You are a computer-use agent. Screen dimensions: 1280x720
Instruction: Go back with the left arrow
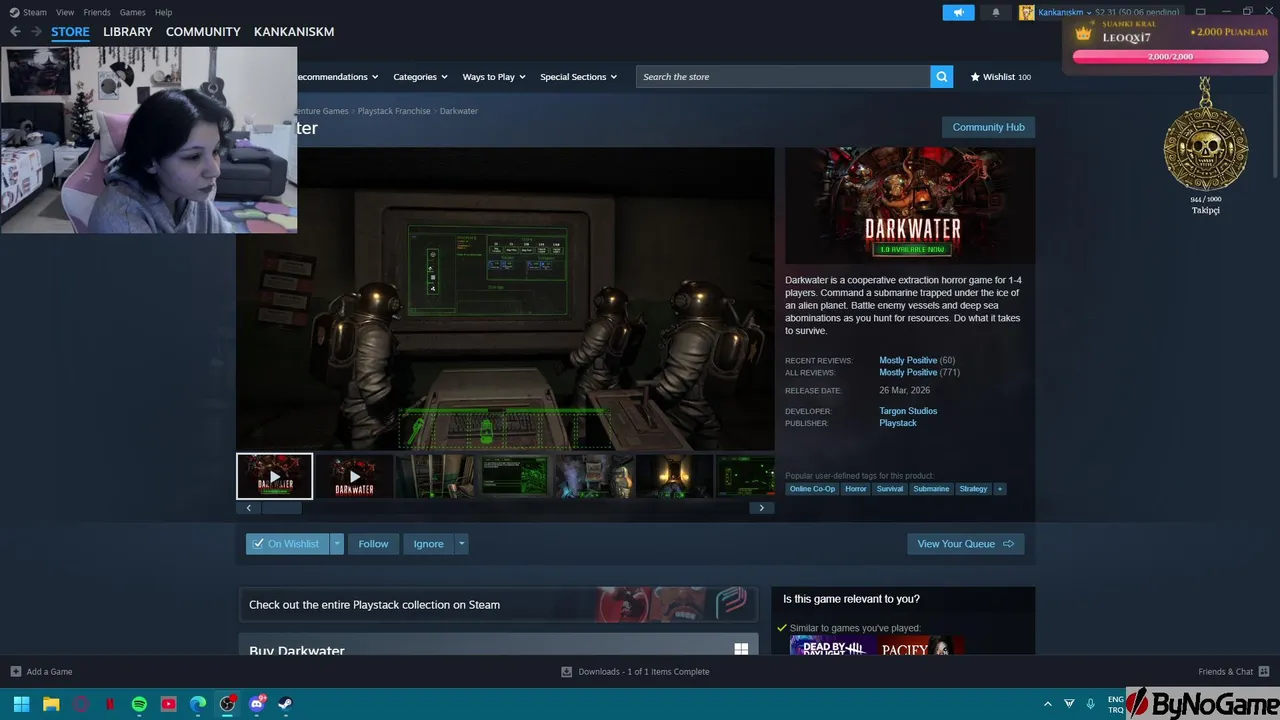click(15, 32)
